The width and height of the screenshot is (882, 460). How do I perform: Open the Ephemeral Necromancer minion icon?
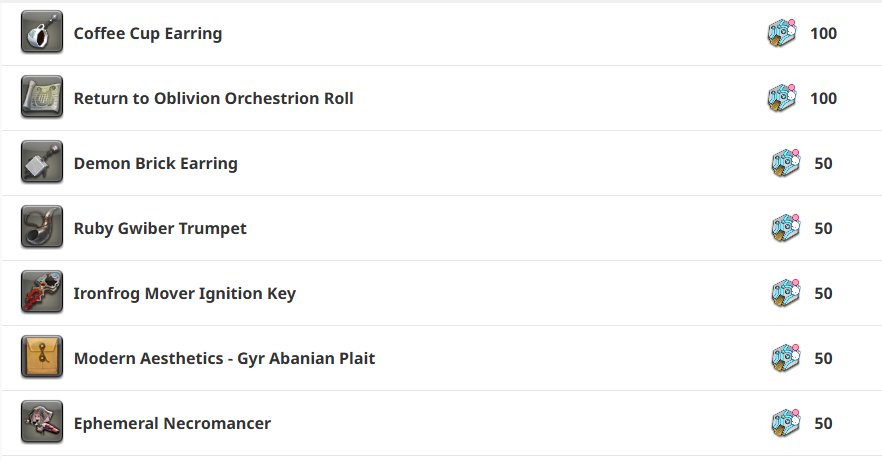click(x=42, y=422)
